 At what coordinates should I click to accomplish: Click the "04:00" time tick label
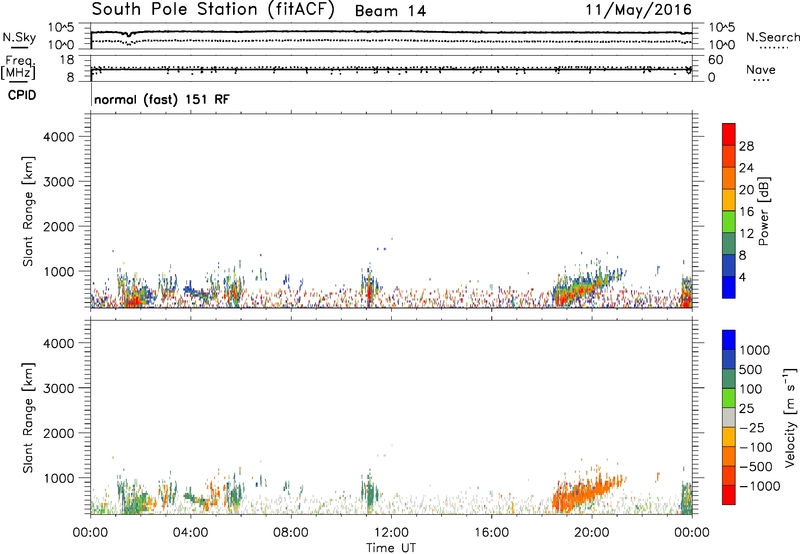190,533
